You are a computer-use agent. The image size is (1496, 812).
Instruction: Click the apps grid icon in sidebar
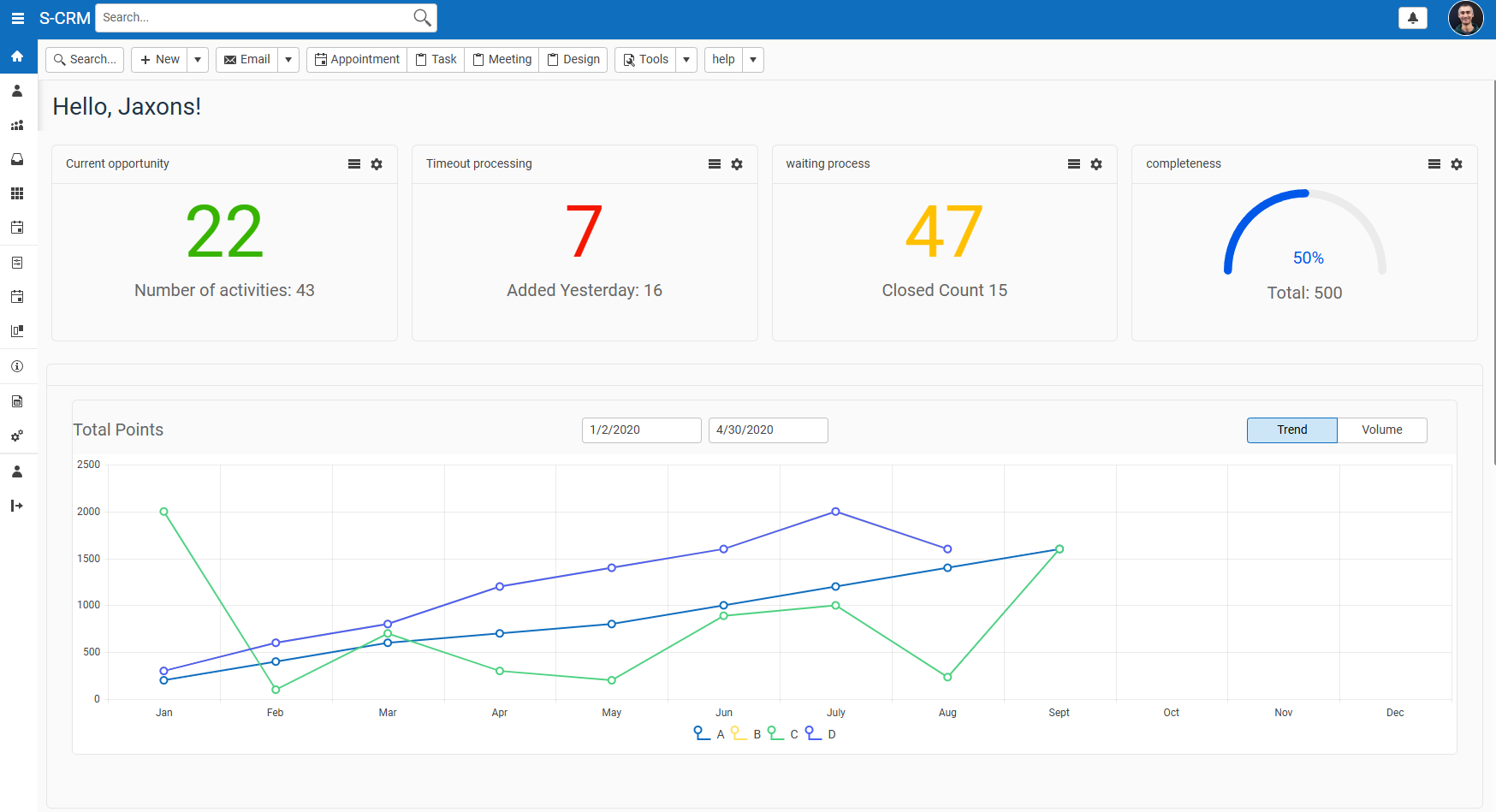pyautogui.click(x=17, y=194)
